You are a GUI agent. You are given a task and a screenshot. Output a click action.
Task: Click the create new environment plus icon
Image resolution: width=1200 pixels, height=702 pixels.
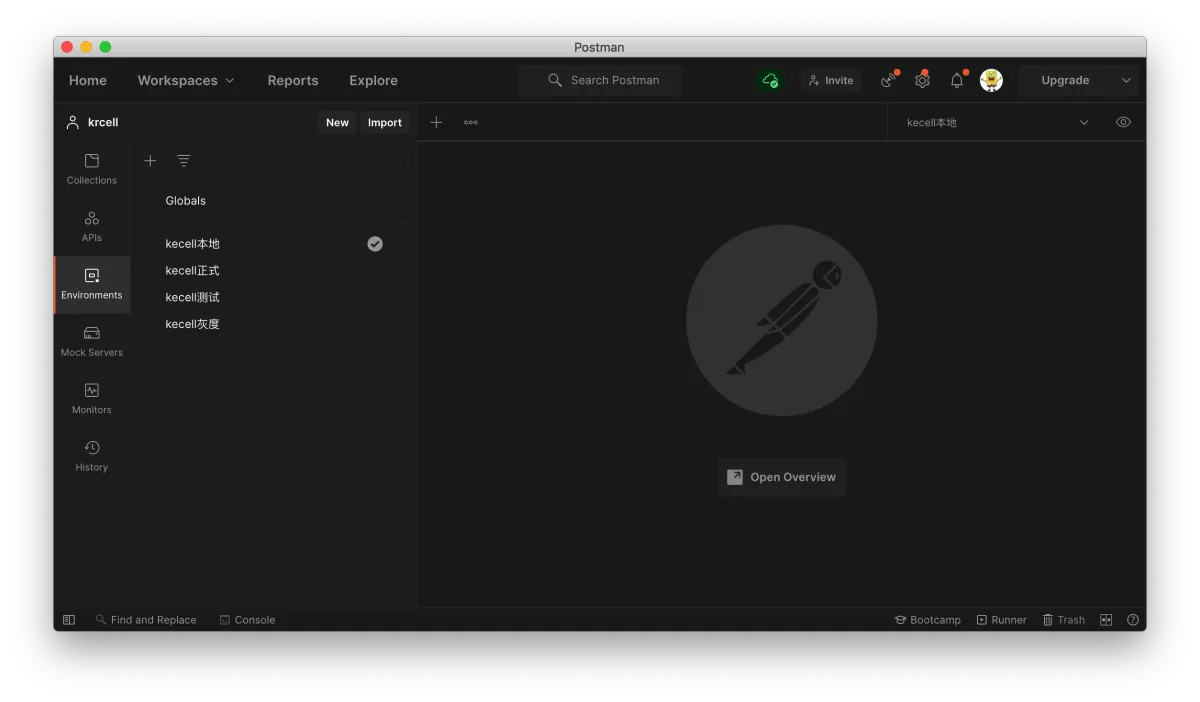point(150,161)
